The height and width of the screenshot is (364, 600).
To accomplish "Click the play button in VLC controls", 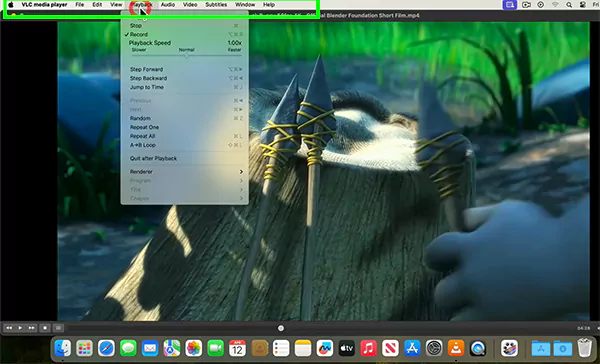I will point(20,328).
